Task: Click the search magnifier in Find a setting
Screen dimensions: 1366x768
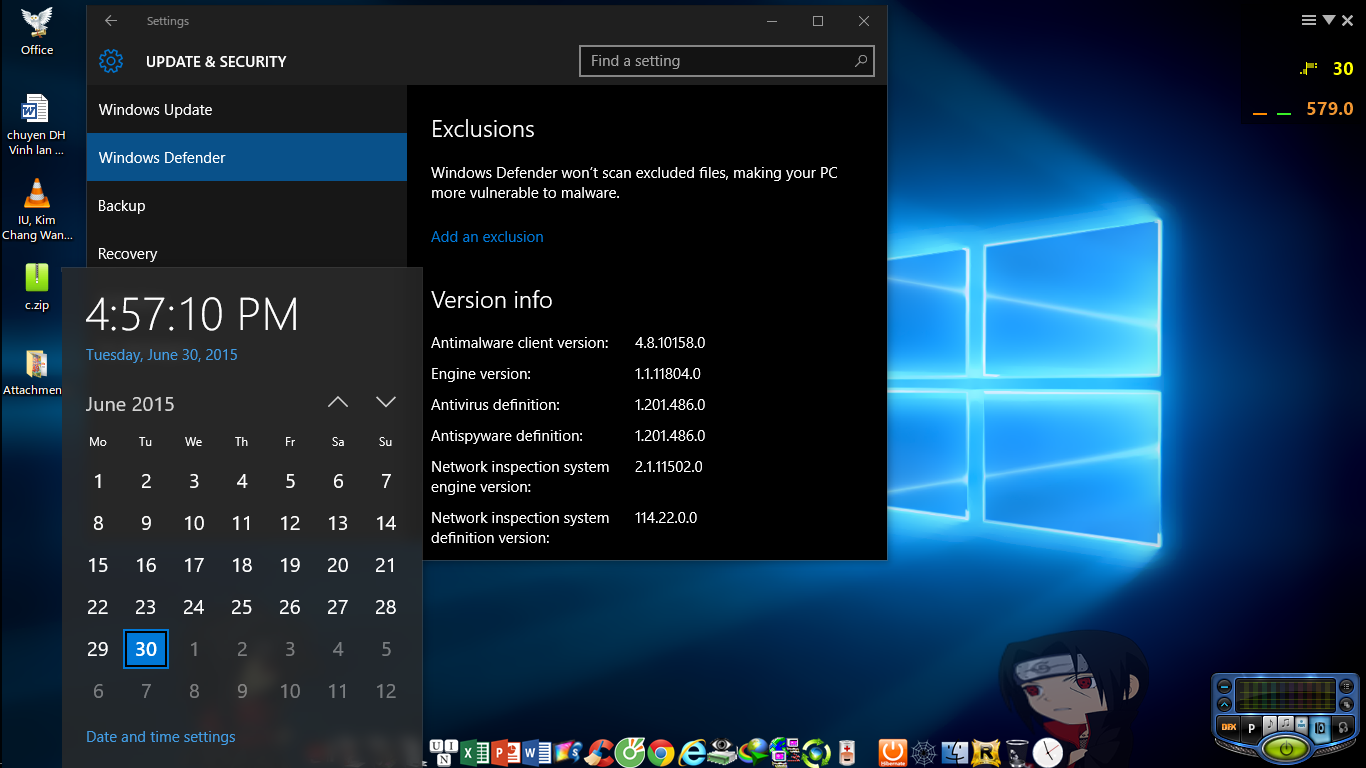Action: 860,61
